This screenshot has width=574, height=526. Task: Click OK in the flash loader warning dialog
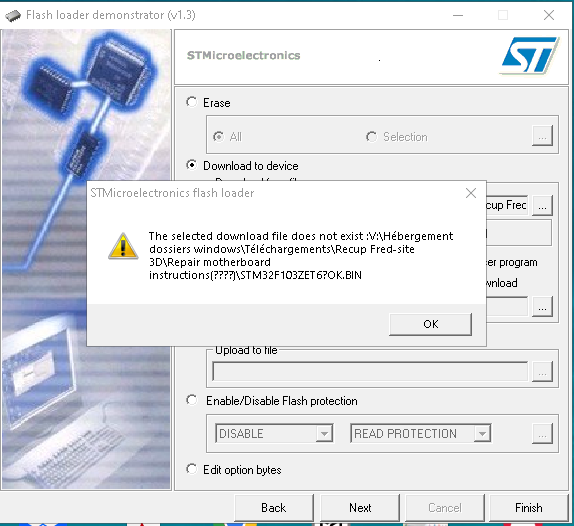click(430, 324)
